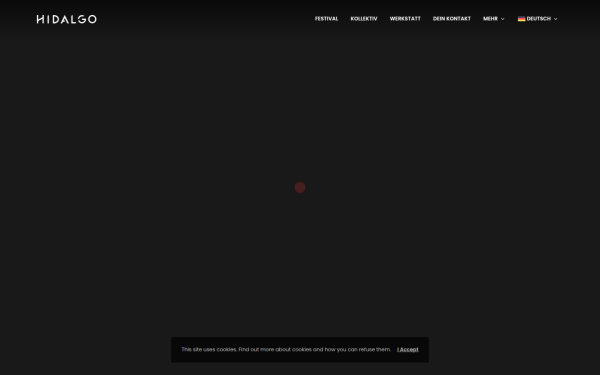Open the Dein Kontakt page

[x=452, y=19]
